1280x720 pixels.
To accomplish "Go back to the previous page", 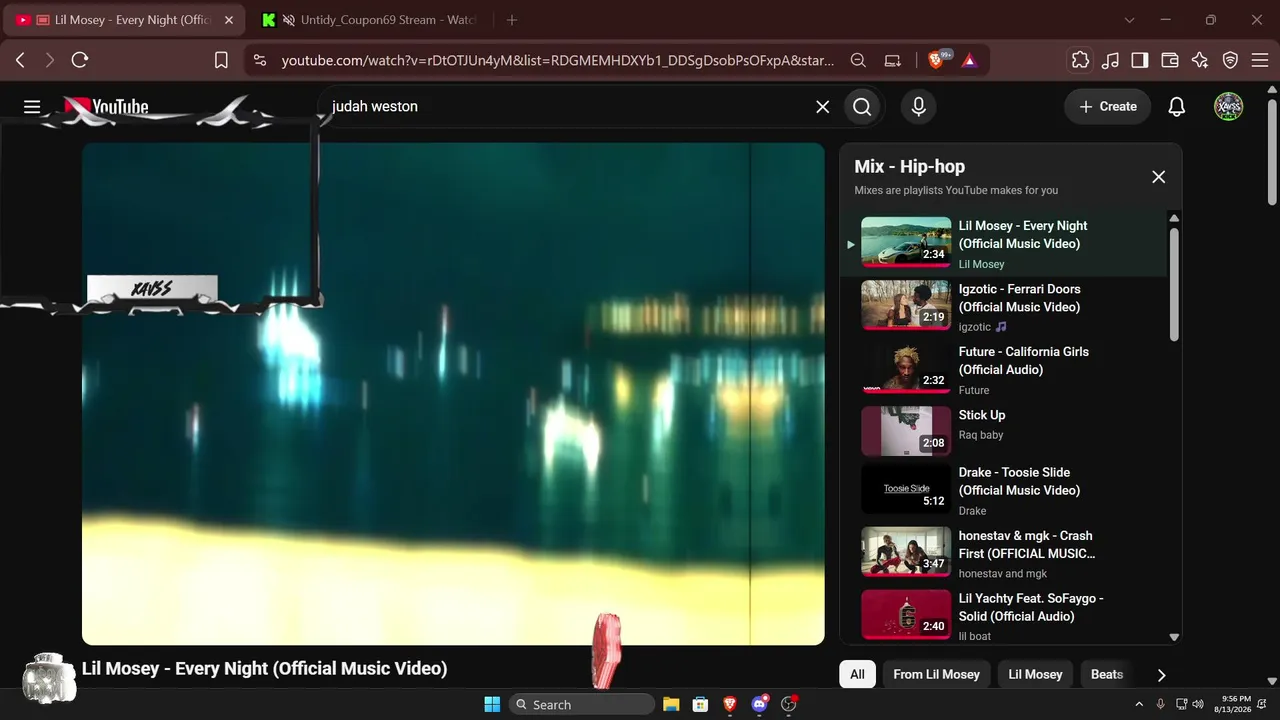I will pos(20,60).
